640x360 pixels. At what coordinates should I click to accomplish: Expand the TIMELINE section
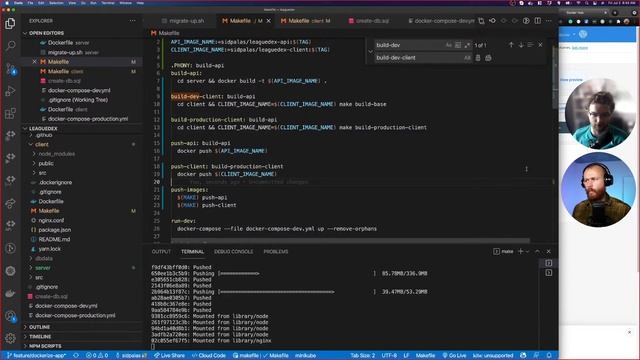[82, 336]
